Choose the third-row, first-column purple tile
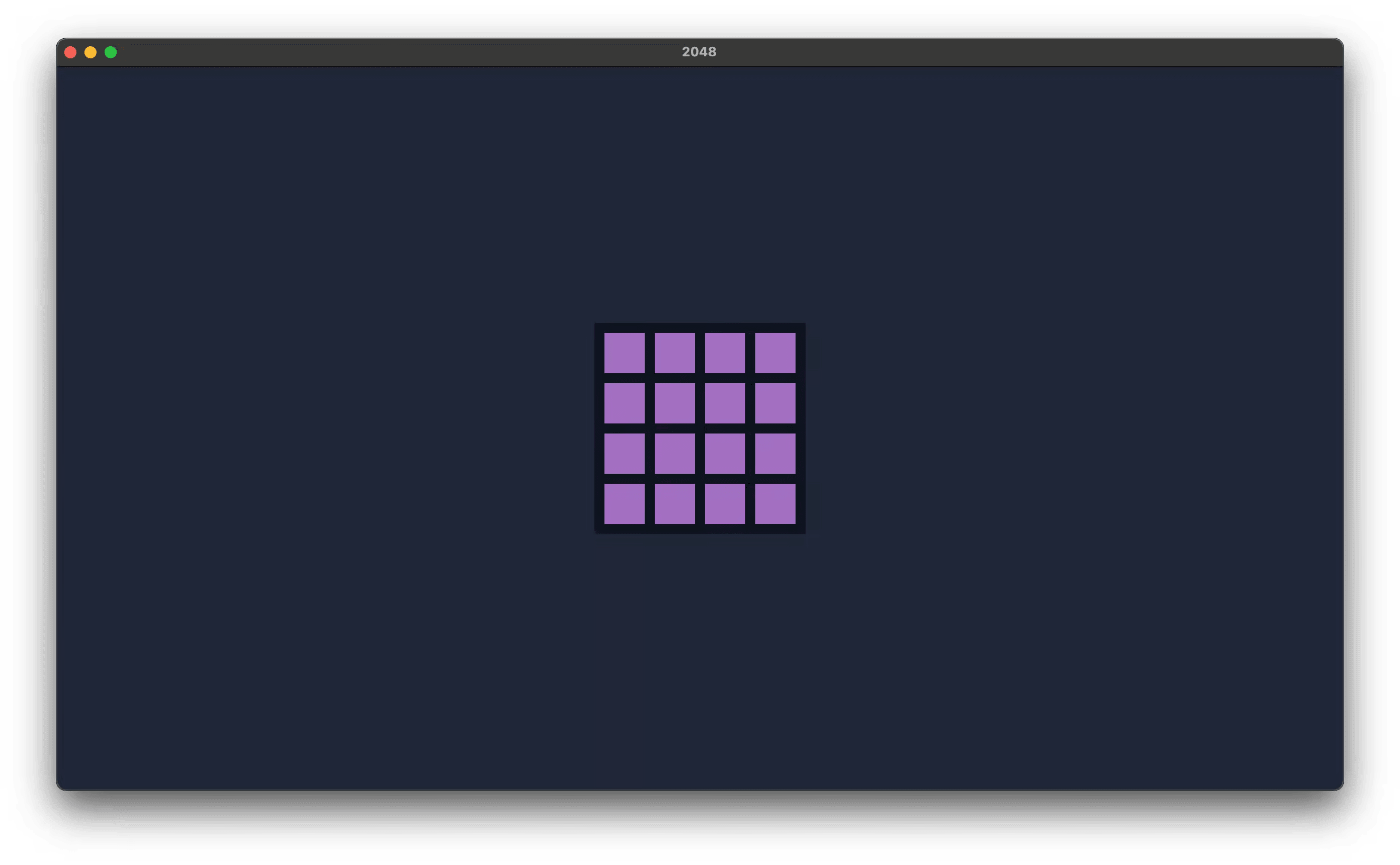 pyautogui.click(x=625, y=454)
